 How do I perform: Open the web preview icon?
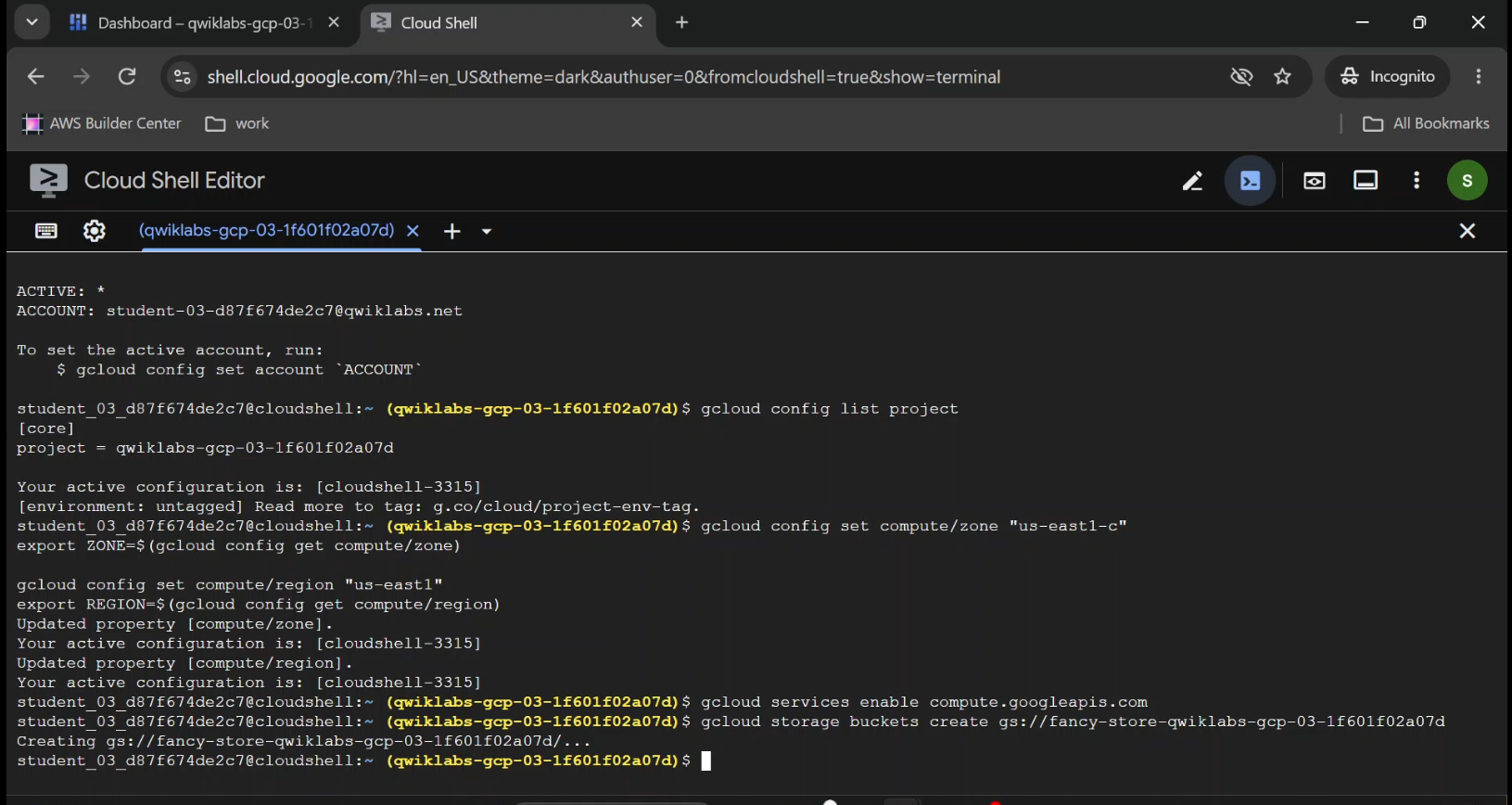[1315, 181]
